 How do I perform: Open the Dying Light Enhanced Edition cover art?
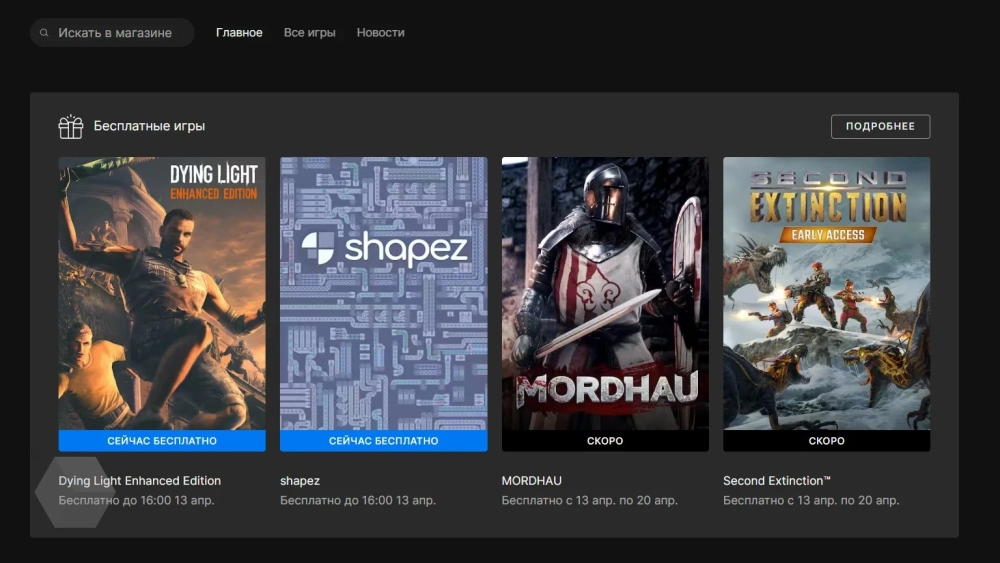(162, 293)
